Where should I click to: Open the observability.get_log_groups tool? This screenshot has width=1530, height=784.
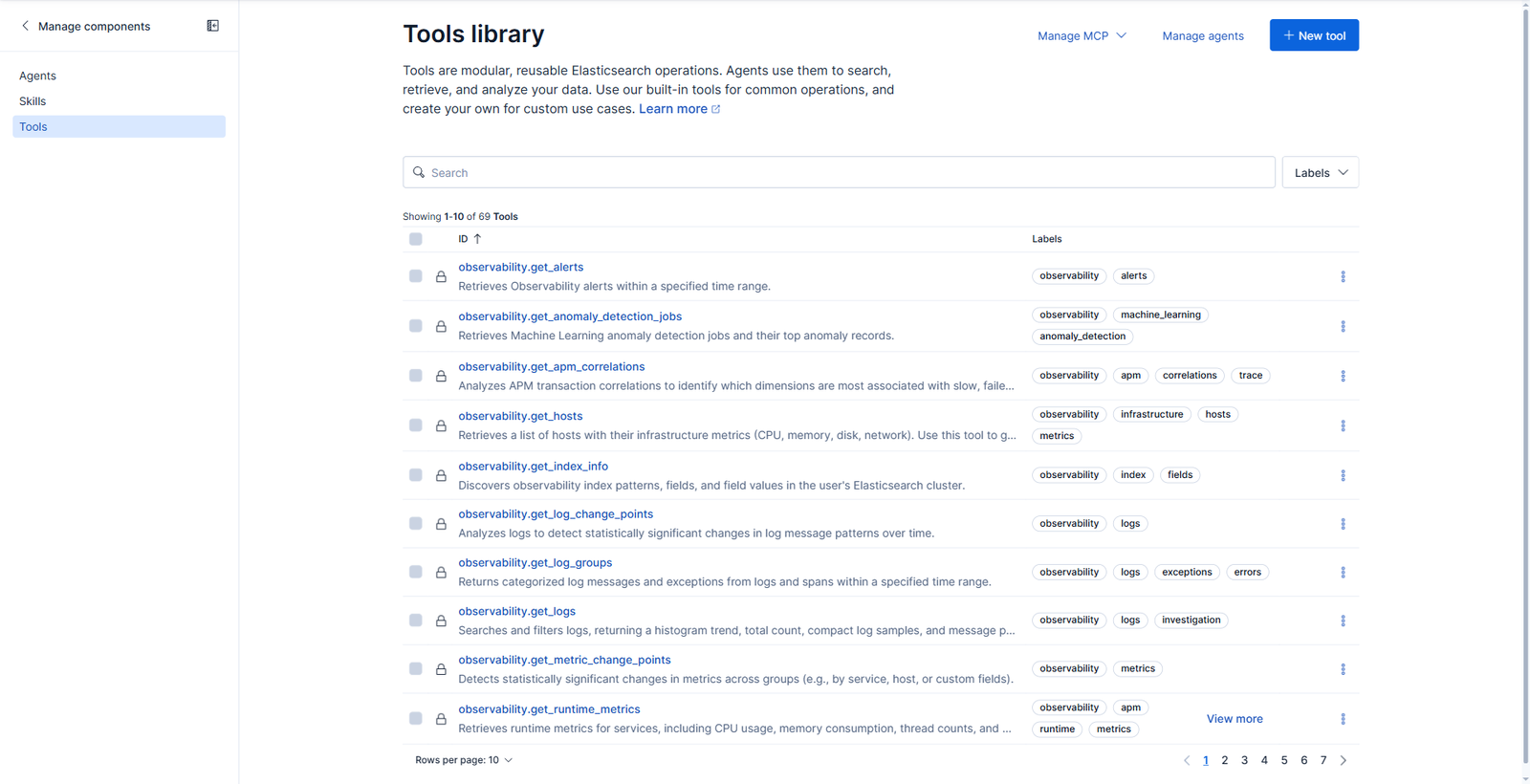(535, 562)
